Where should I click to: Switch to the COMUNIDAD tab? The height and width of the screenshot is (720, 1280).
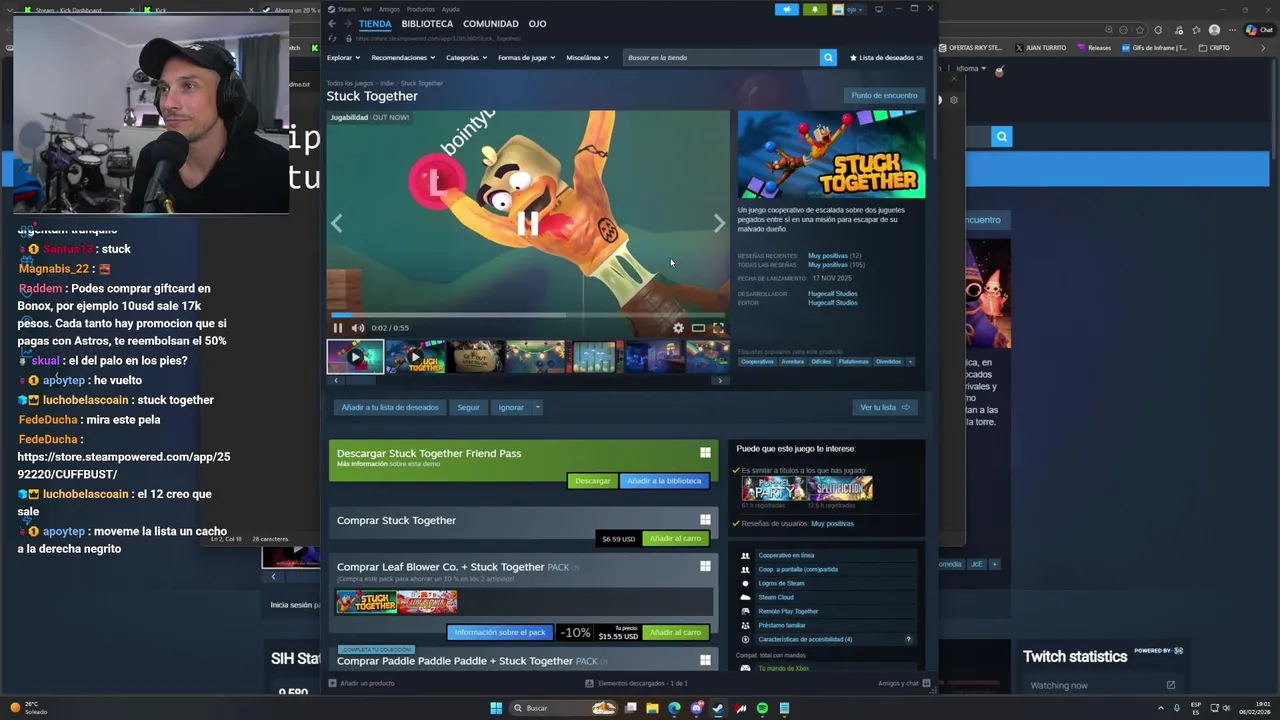click(x=491, y=24)
